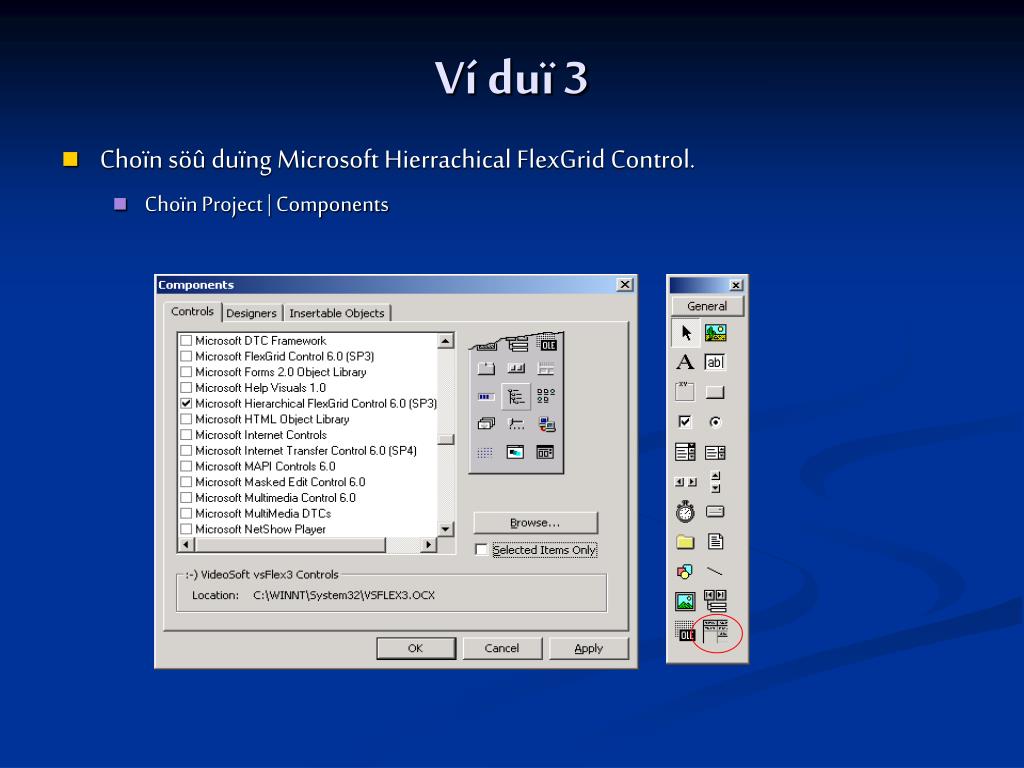Click the Cancel button
Viewport: 1024px width, 768px height.
[x=502, y=648]
